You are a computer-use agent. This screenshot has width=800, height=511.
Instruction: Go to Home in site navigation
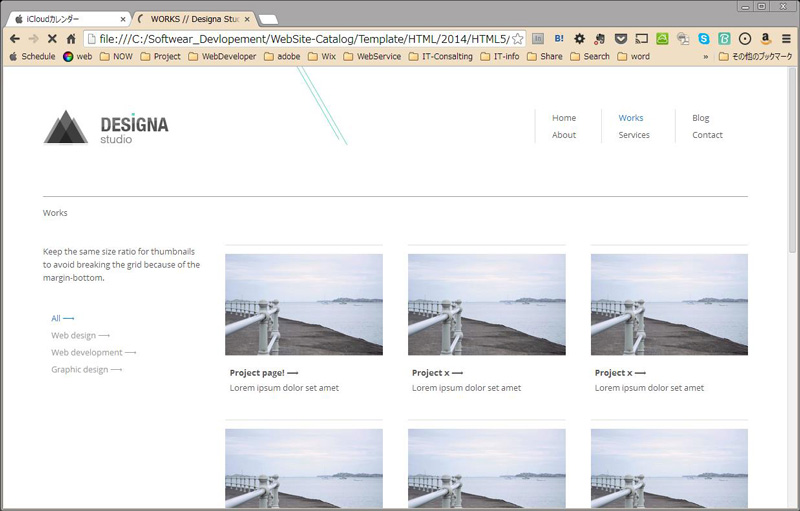564,118
